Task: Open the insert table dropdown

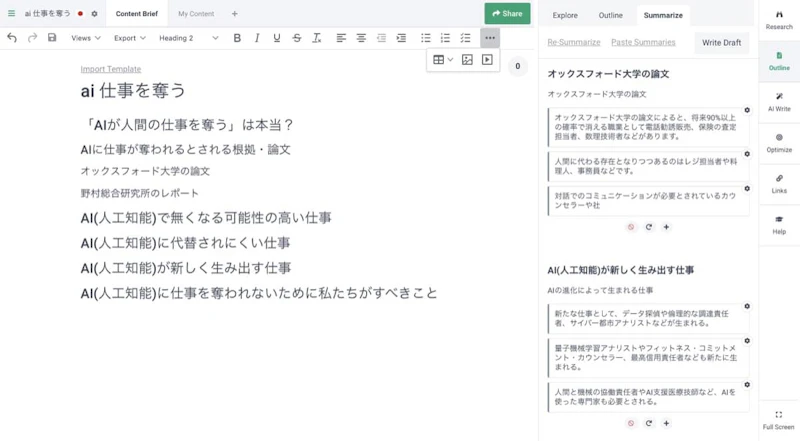Action: tap(443, 60)
